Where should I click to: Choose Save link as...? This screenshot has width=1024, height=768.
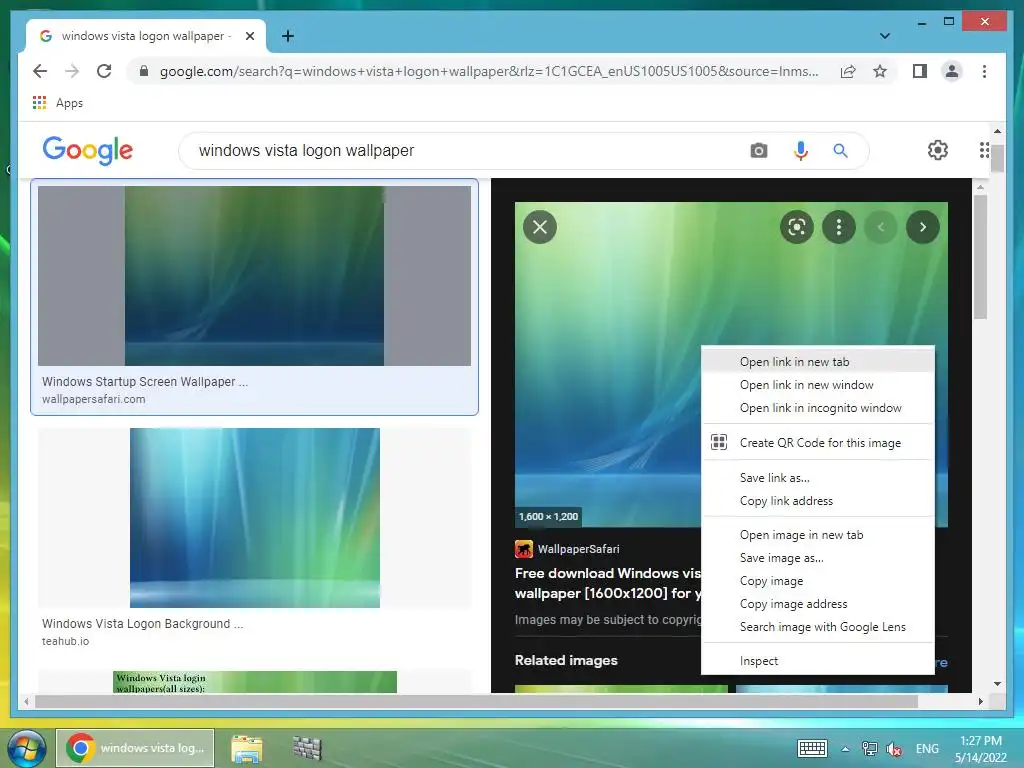[818, 478]
